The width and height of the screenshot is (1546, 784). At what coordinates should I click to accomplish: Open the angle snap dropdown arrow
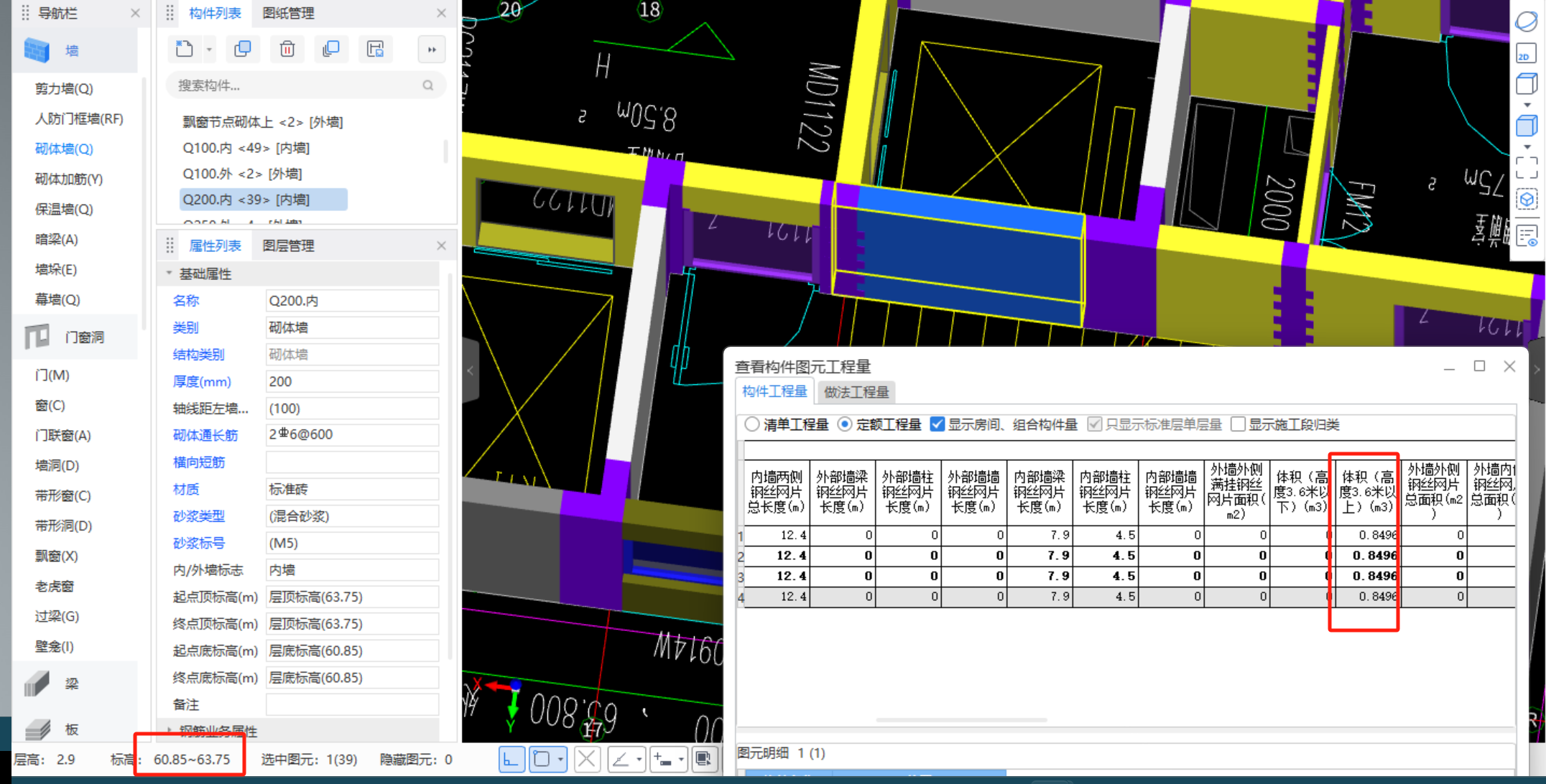[x=639, y=759]
